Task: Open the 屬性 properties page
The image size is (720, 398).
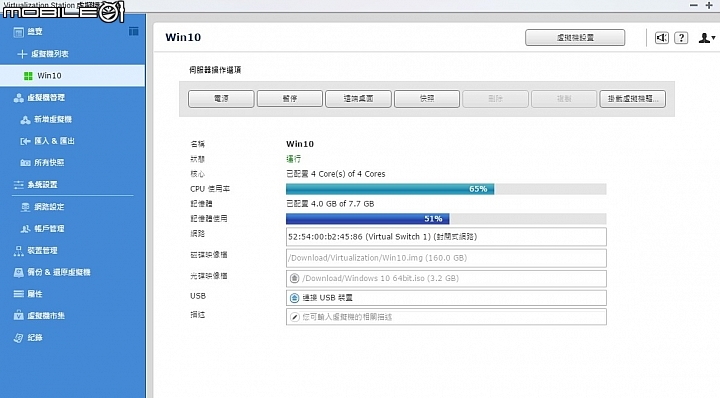Action: pyautogui.click(x=28, y=294)
